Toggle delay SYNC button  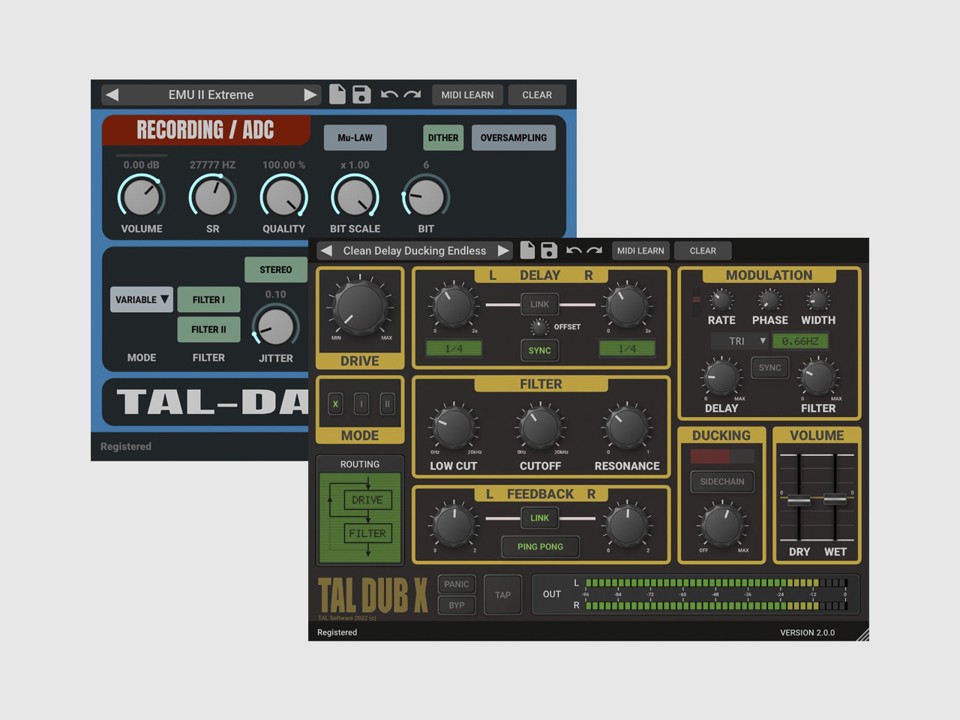point(539,350)
